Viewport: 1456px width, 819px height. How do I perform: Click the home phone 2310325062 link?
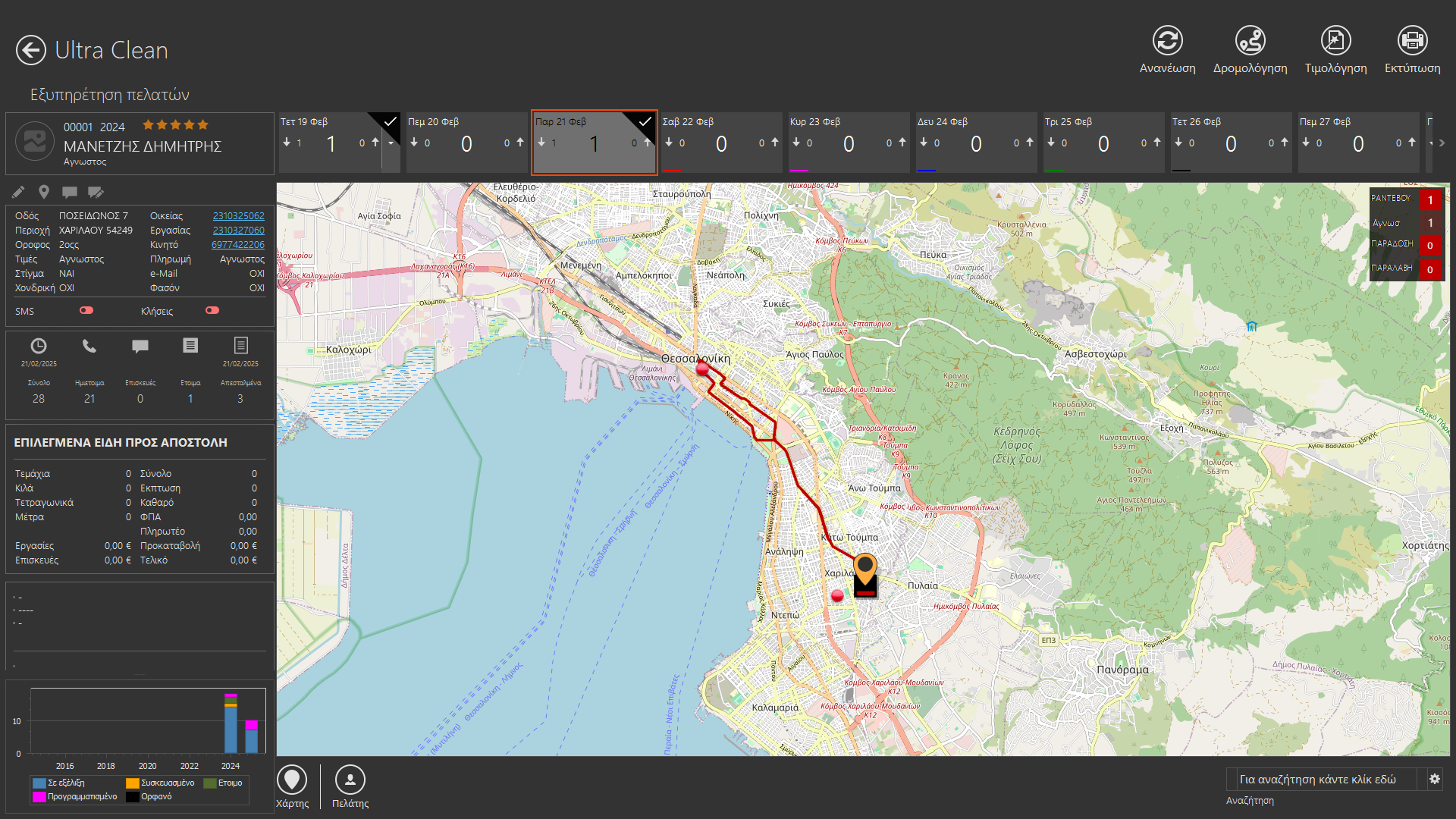tap(238, 216)
